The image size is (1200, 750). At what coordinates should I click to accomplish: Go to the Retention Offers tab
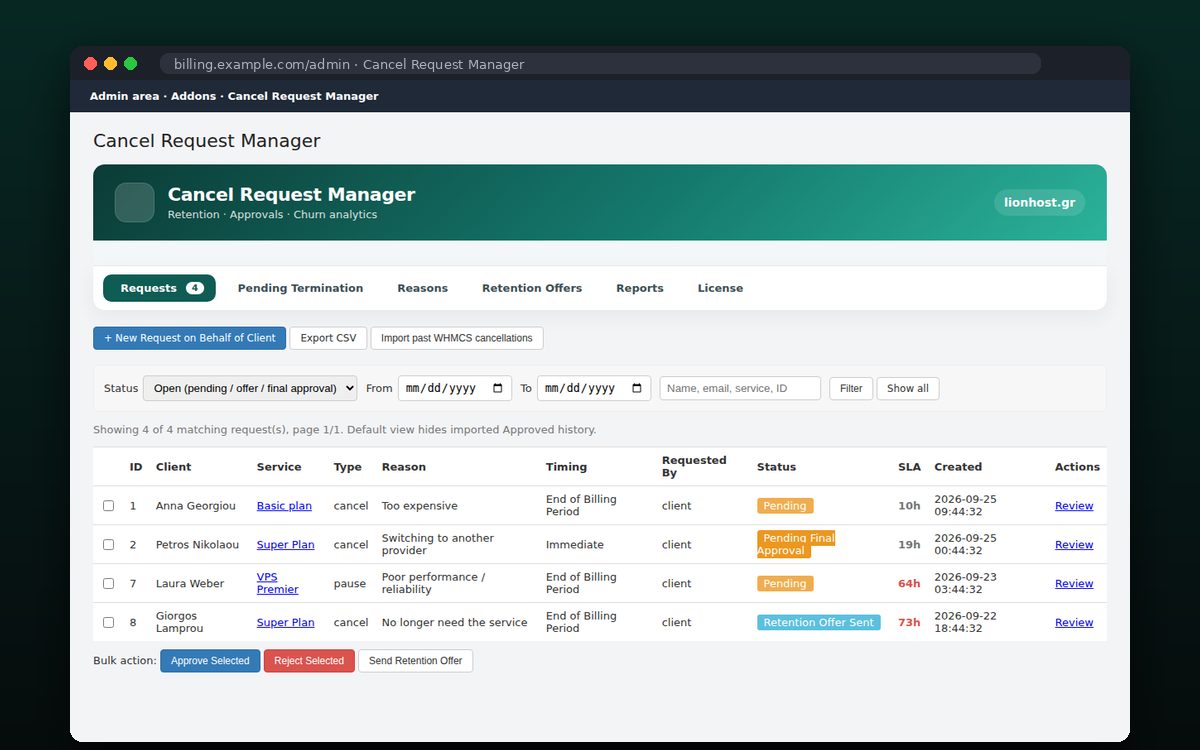(x=532, y=288)
